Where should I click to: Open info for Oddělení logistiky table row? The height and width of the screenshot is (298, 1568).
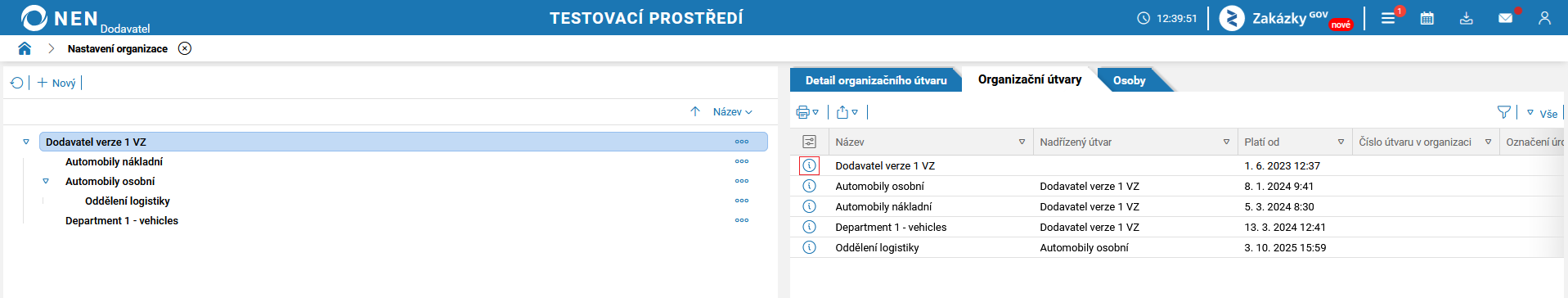pyautogui.click(x=809, y=247)
